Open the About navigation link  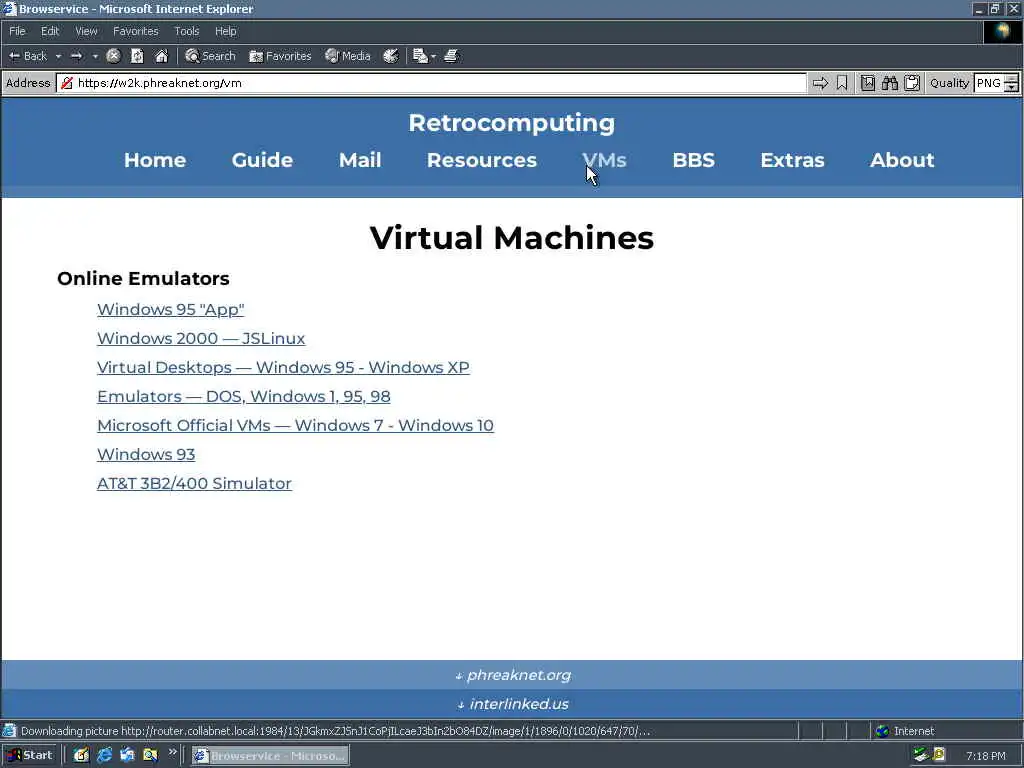(902, 160)
